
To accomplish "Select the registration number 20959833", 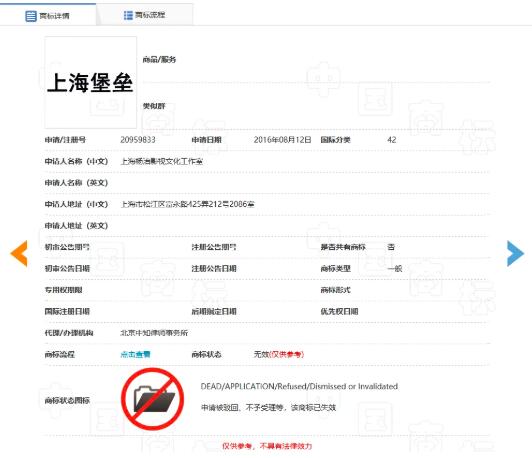I will [x=138, y=140].
